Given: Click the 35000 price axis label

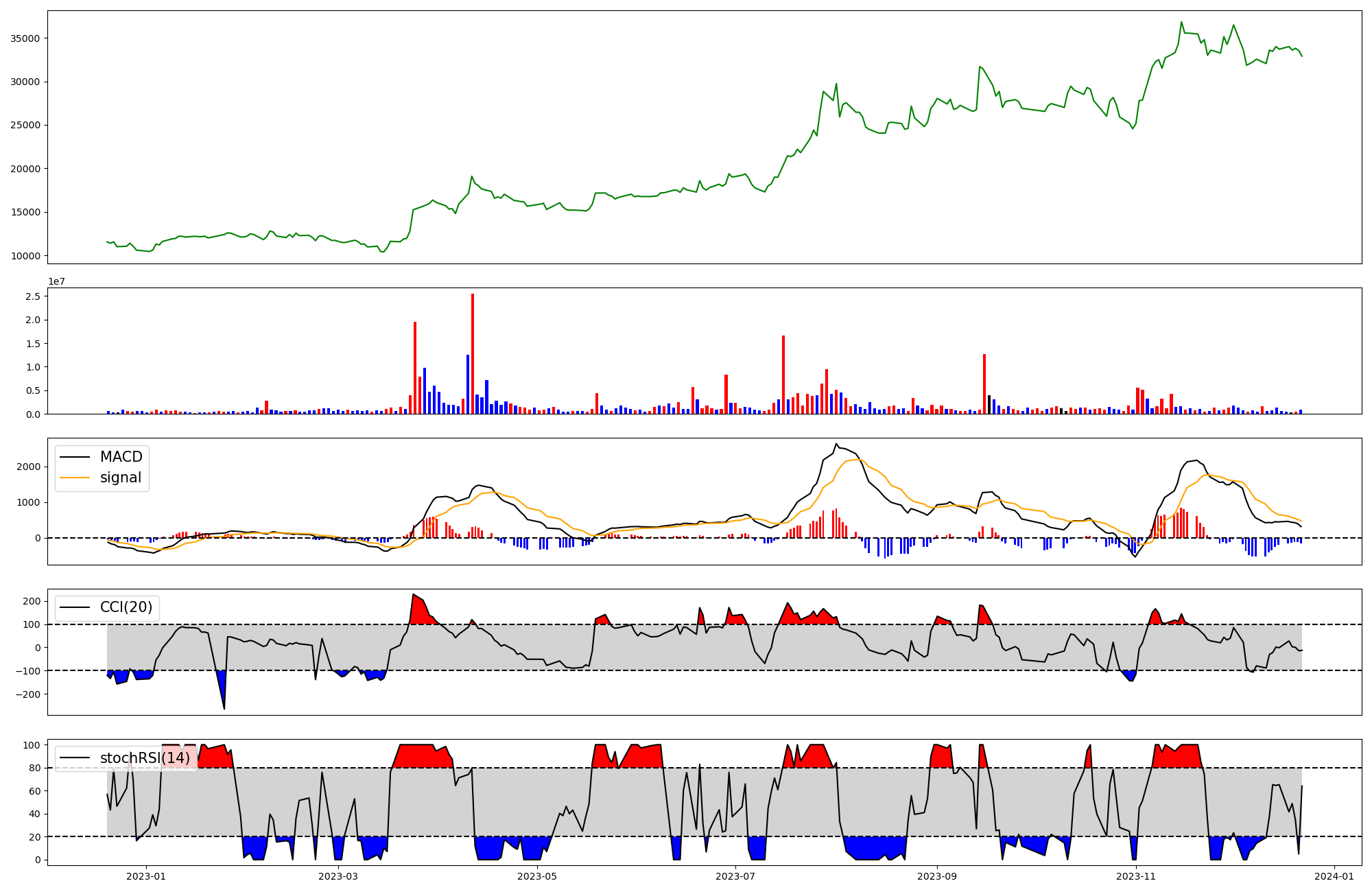Looking at the screenshot, I should [25, 38].
